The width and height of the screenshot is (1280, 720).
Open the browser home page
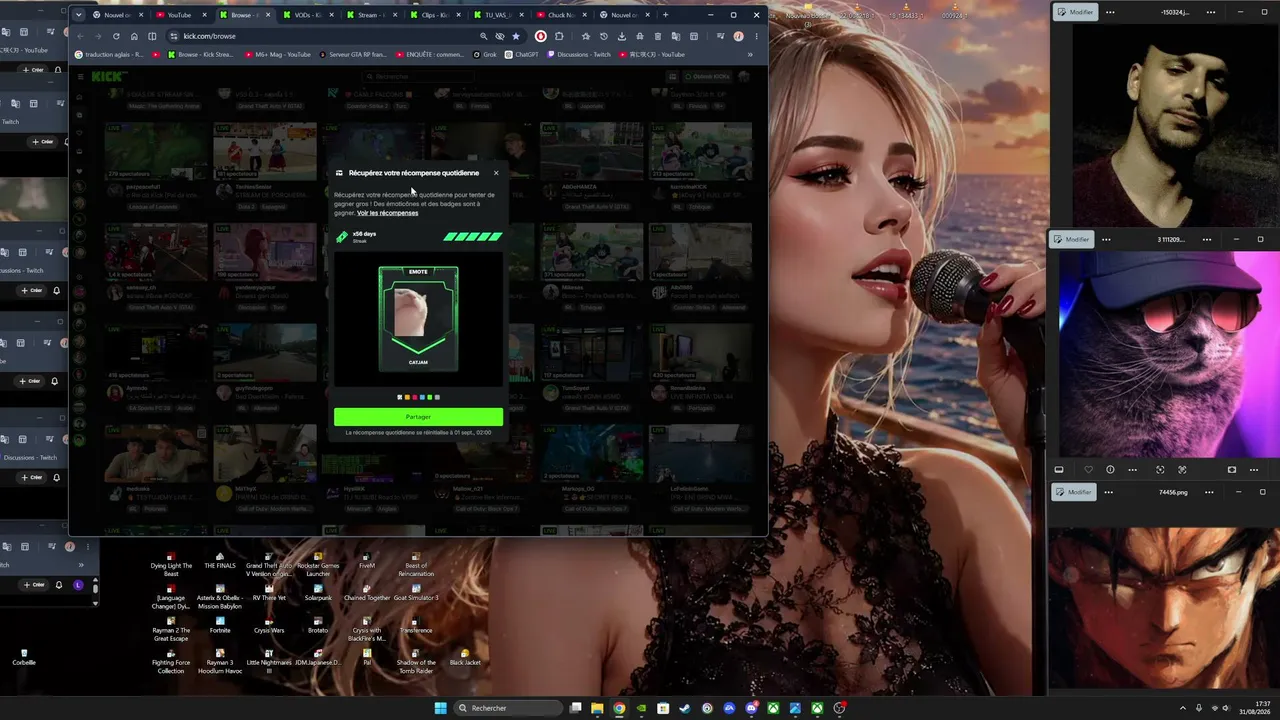(134, 36)
